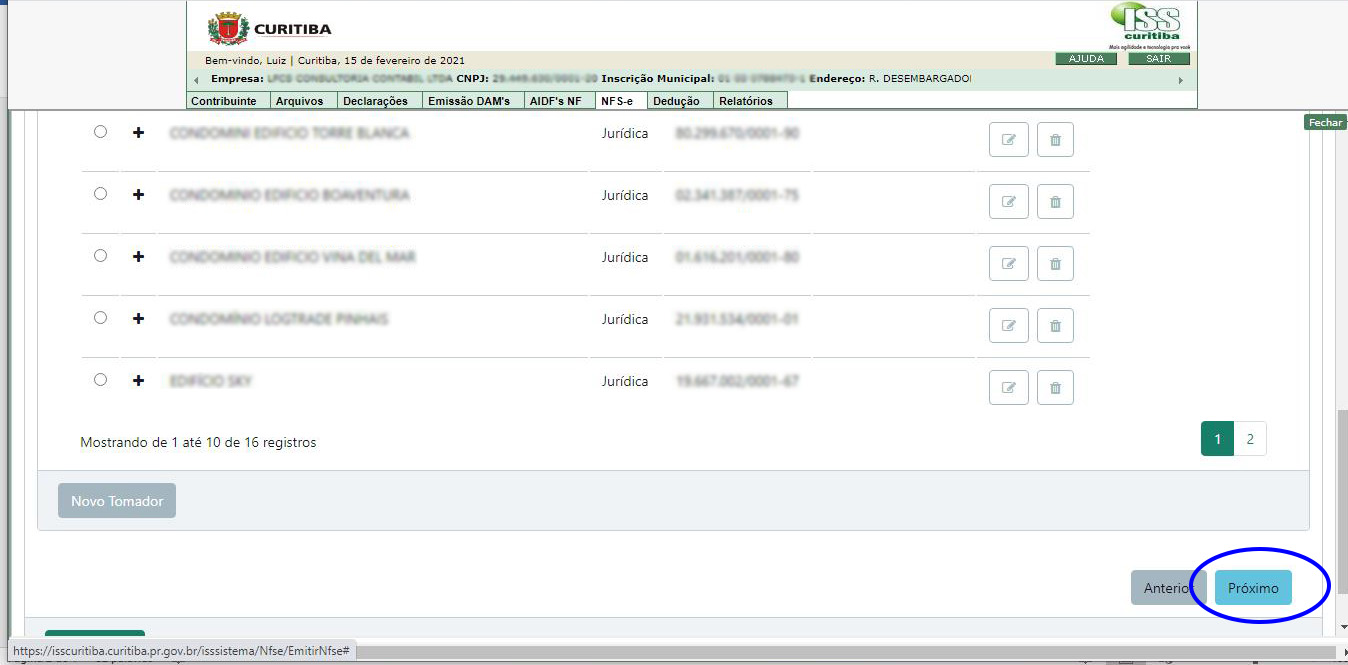The width and height of the screenshot is (1348, 665).
Task: Delete the Condominio Logtrade Pinhais entry
Action: pos(1055,326)
